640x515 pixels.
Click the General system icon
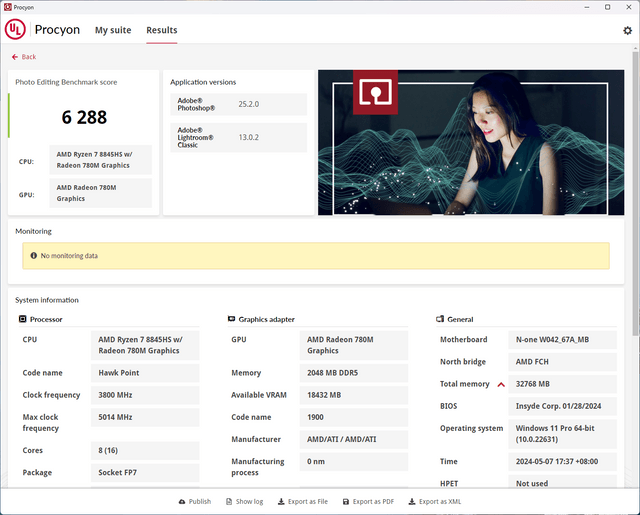440,319
